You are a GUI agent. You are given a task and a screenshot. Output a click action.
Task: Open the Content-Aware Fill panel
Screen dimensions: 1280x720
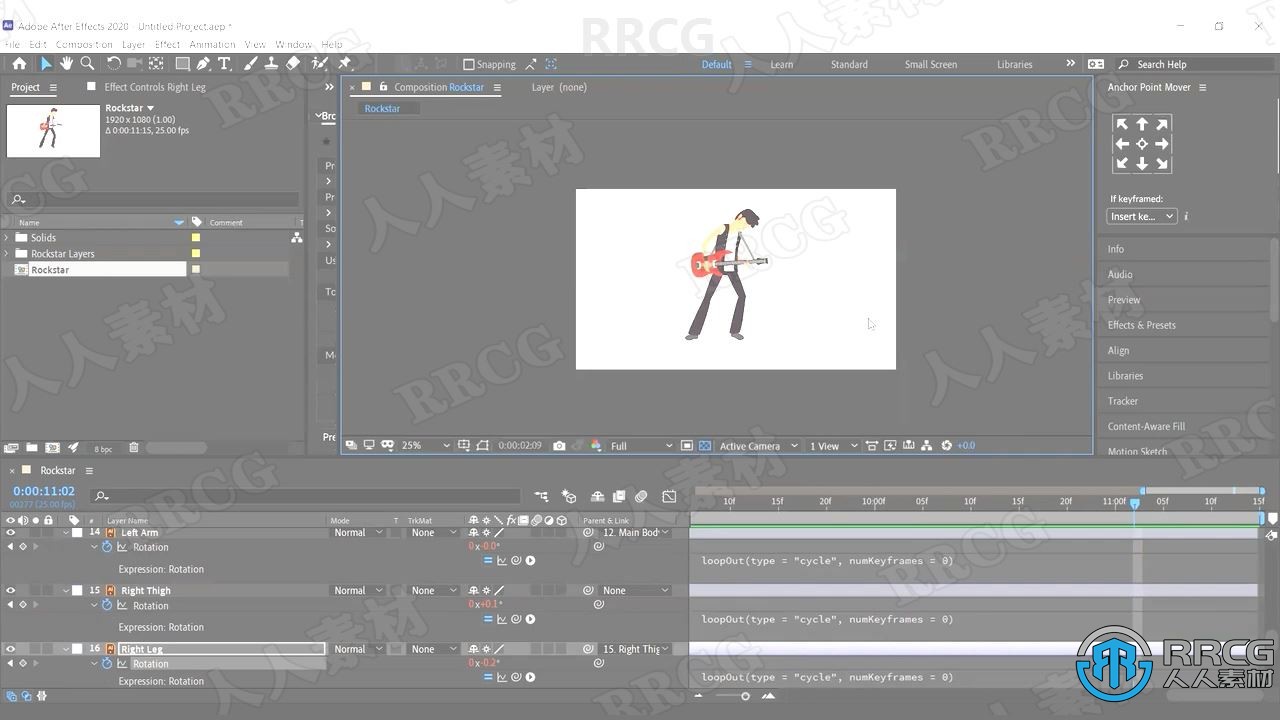point(1146,426)
